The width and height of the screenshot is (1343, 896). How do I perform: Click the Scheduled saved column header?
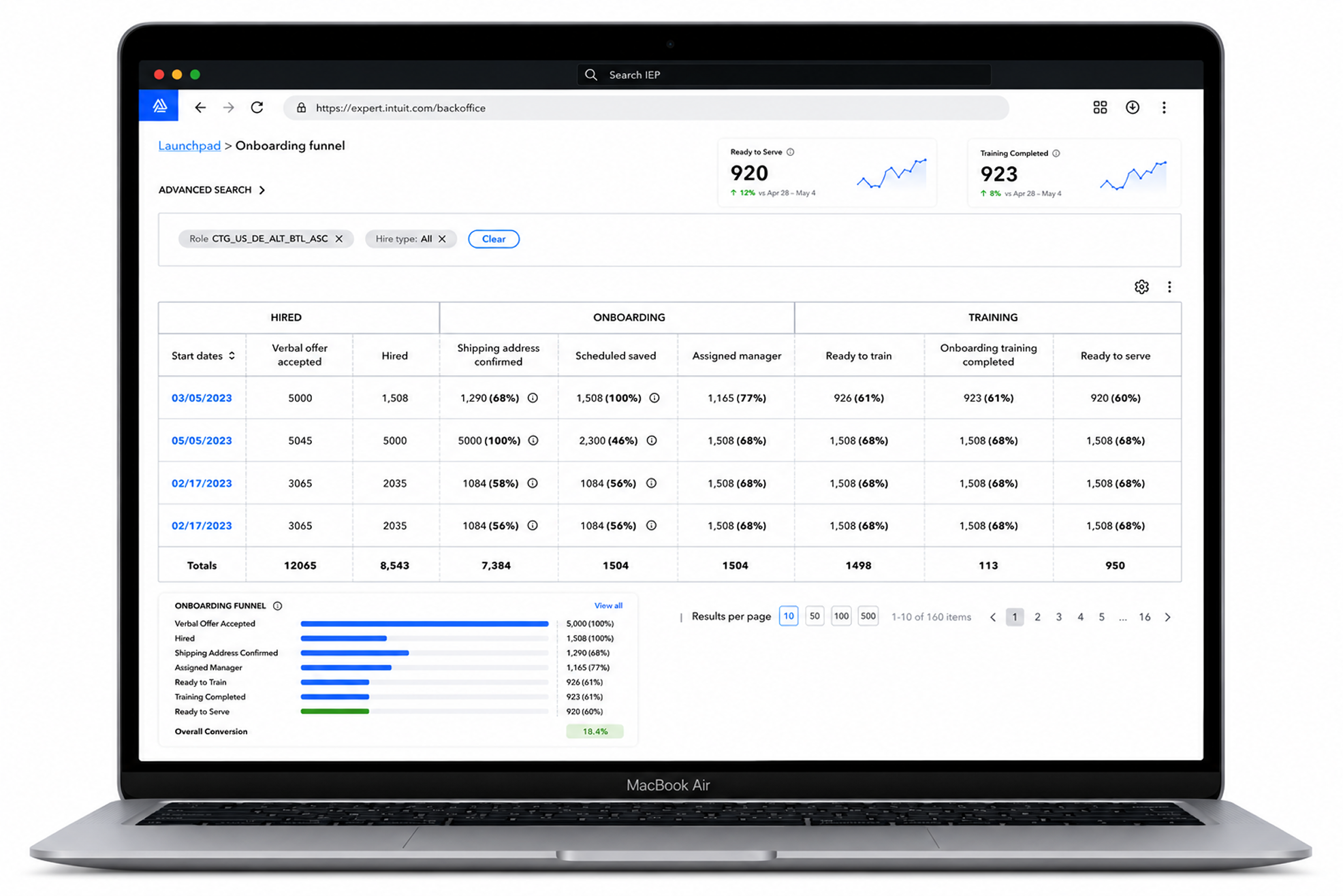tap(616, 355)
